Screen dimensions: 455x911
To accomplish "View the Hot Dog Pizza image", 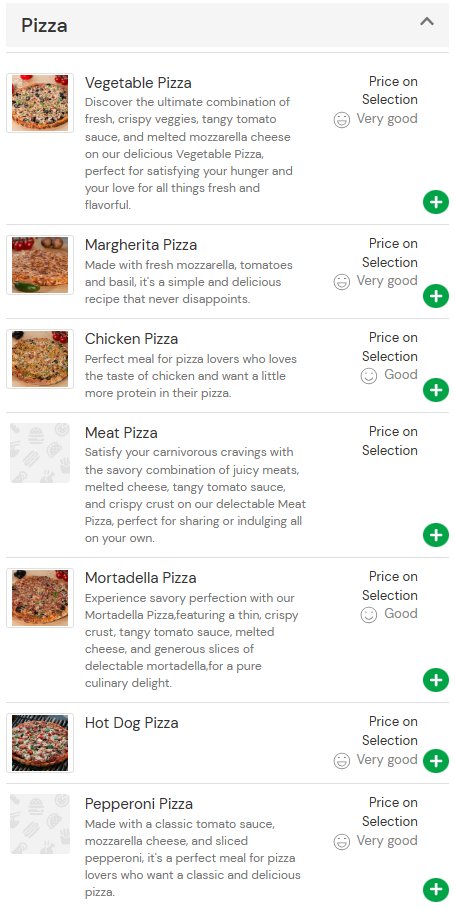I will [40, 743].
